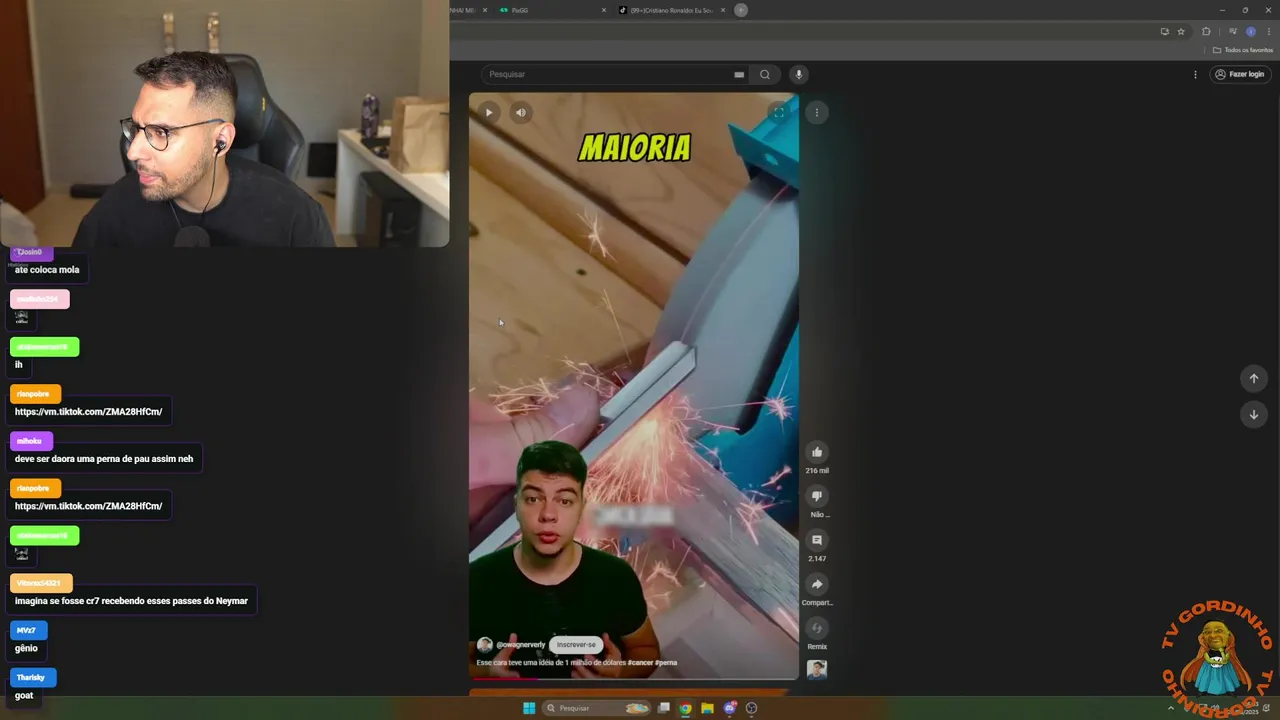Open the @owagnerverly channel name
This screenshot has width=1280, height=720.
click(521, 645)
